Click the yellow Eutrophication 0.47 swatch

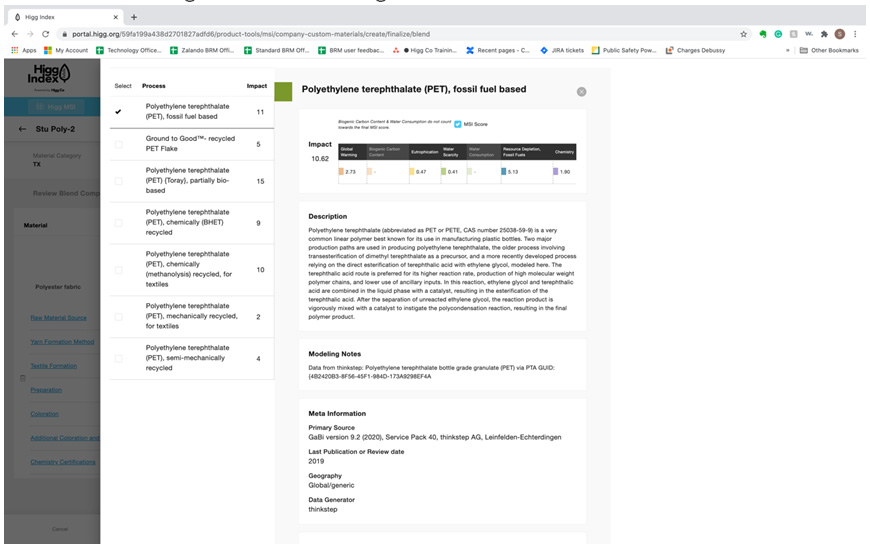(x=412, y=171)
